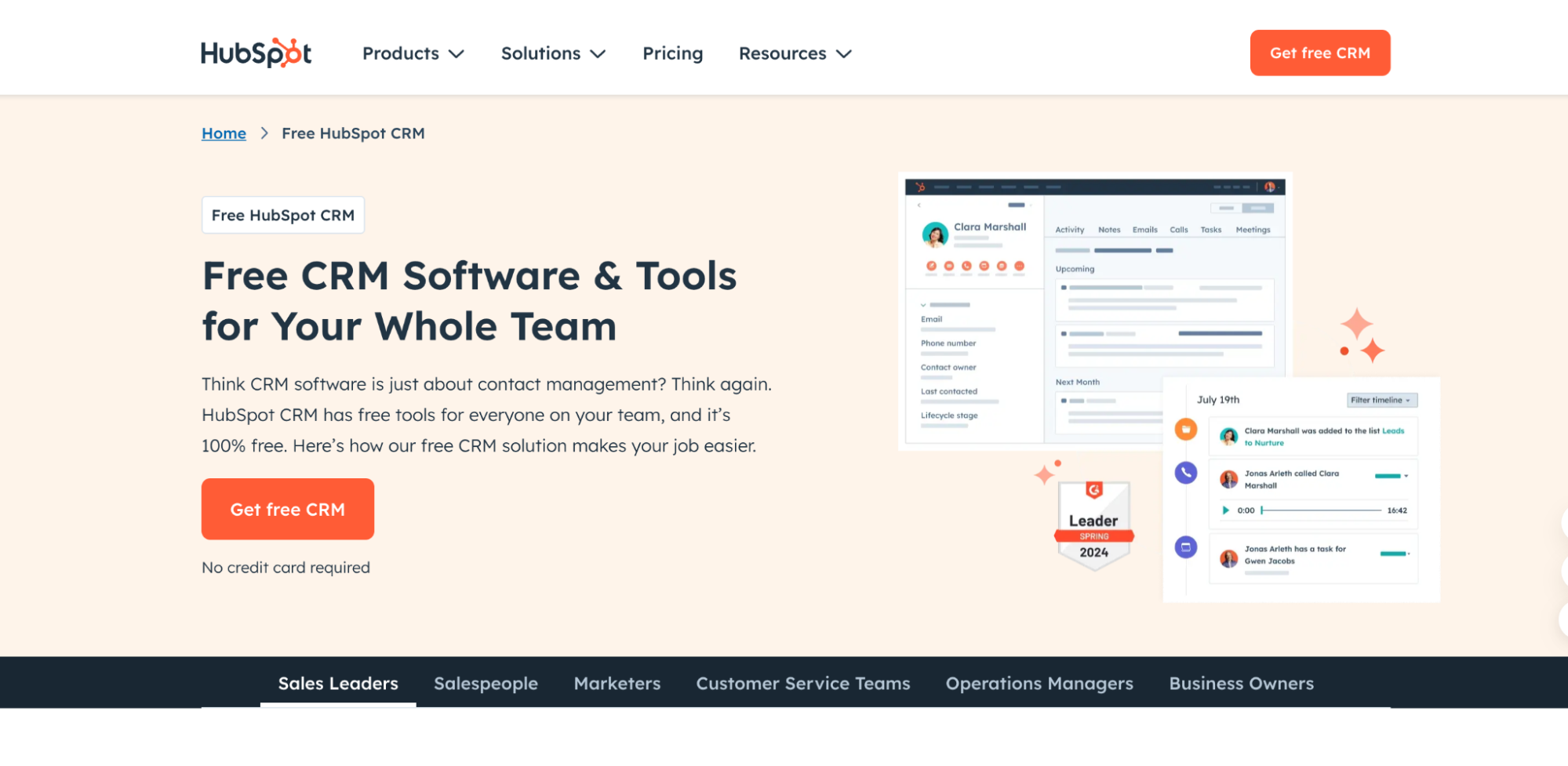Click the orange list icon in timeline
Viewport: 1568px width, 766px height.
coord(1186,429)
